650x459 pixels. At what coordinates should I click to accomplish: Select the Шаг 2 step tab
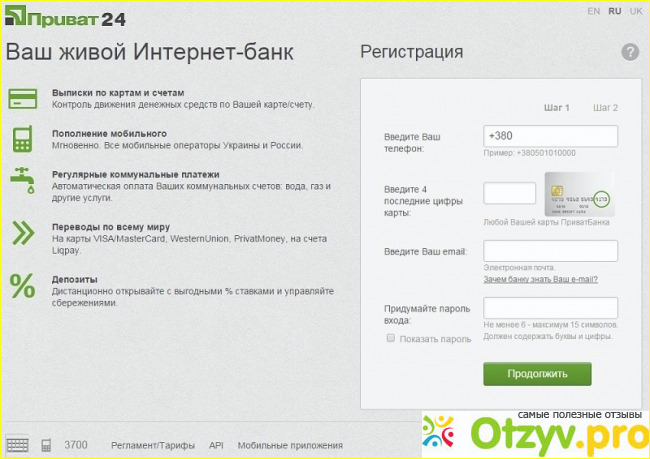pos(605,108)
